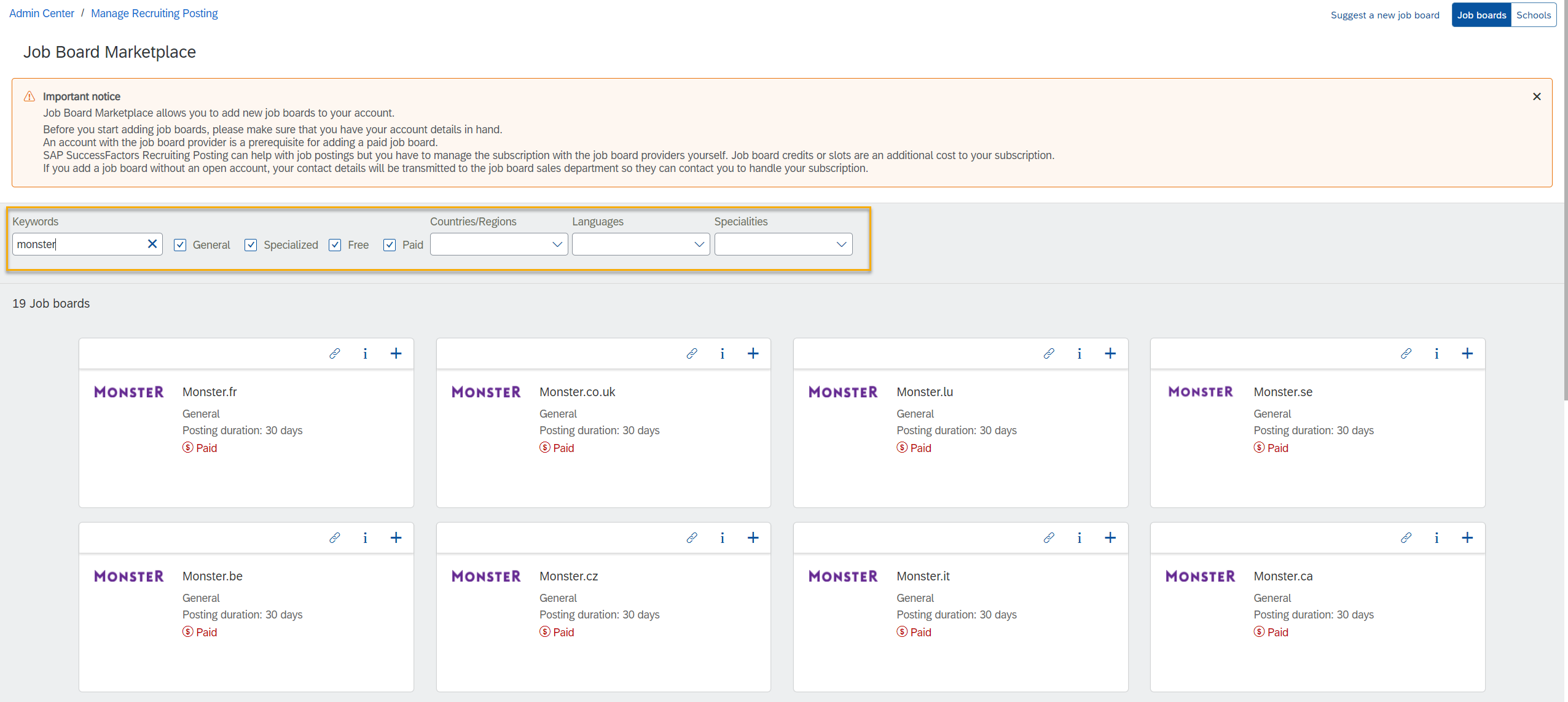Show info for Monster.ca job board
1568x702 pixels.
click(1437, 537)
